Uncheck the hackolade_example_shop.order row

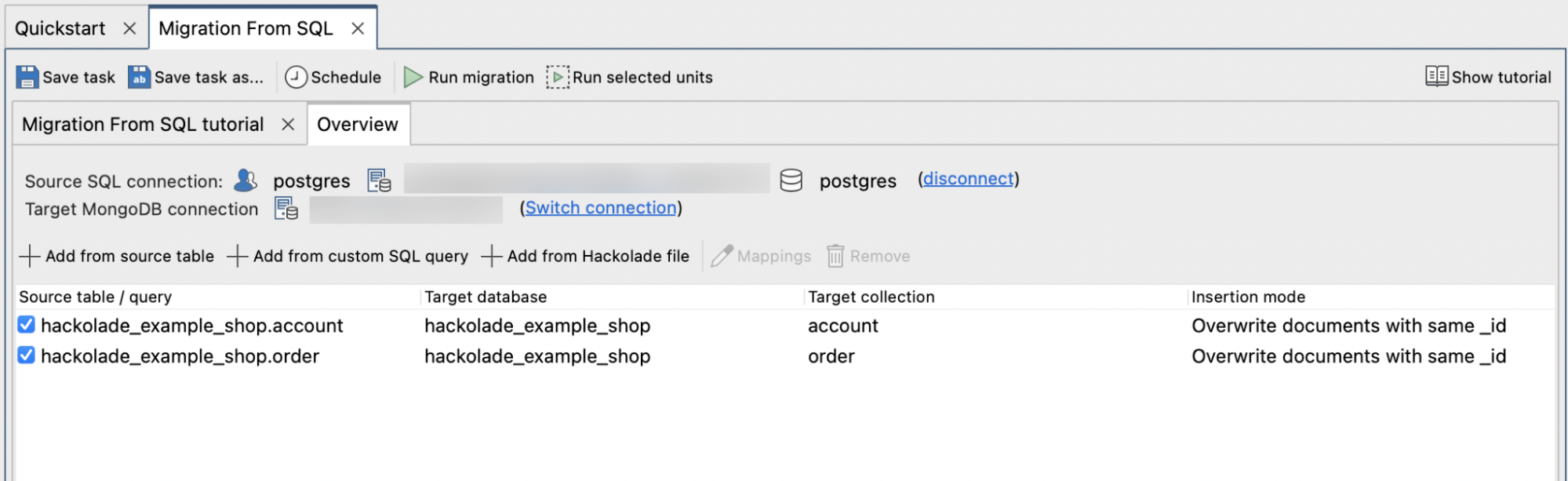26,355
